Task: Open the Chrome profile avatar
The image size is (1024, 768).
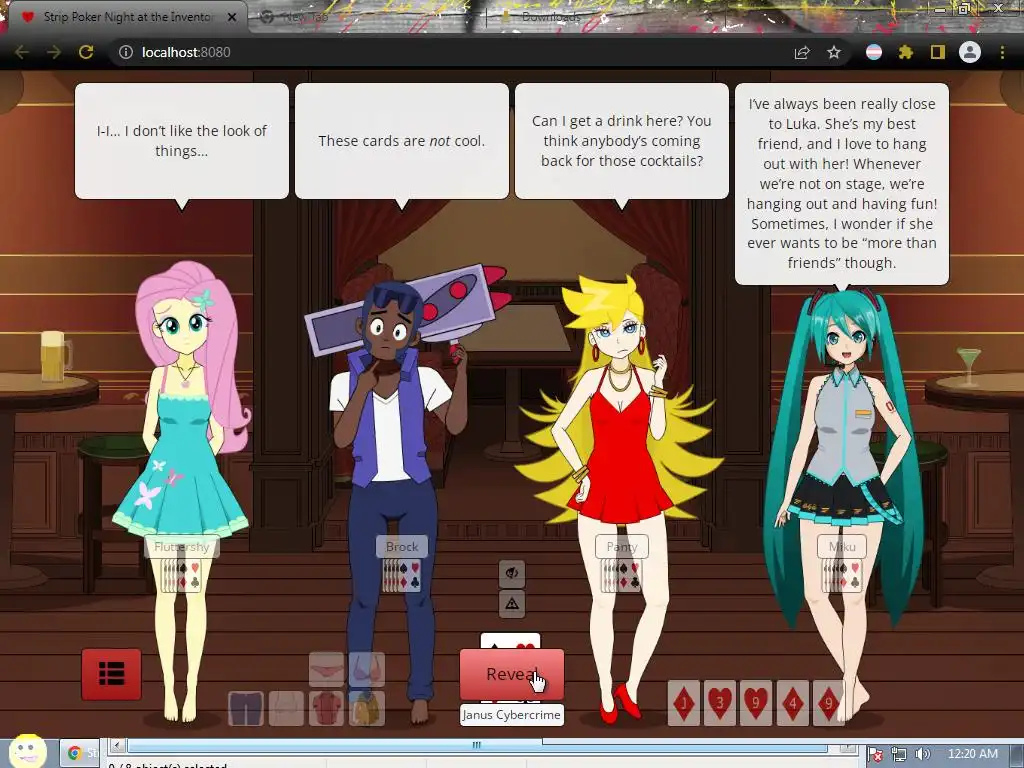Action: tap(970, 52)
